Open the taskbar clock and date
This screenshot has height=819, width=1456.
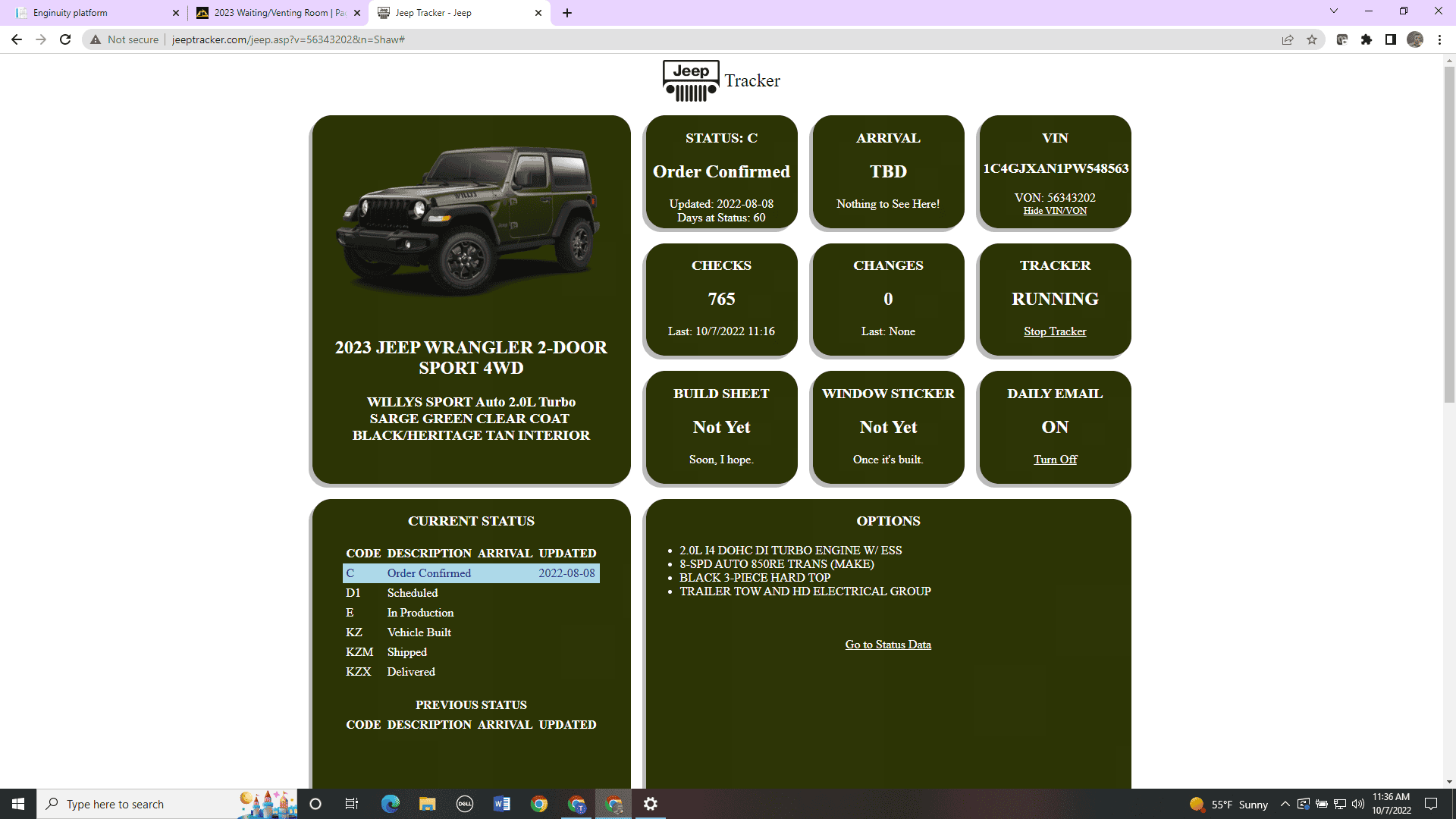(x=1391, y=804)
